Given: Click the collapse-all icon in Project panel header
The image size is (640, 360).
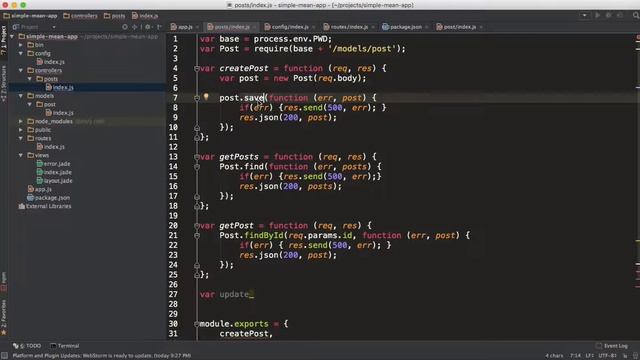Looking at the screenshot, I should point(134,27).
